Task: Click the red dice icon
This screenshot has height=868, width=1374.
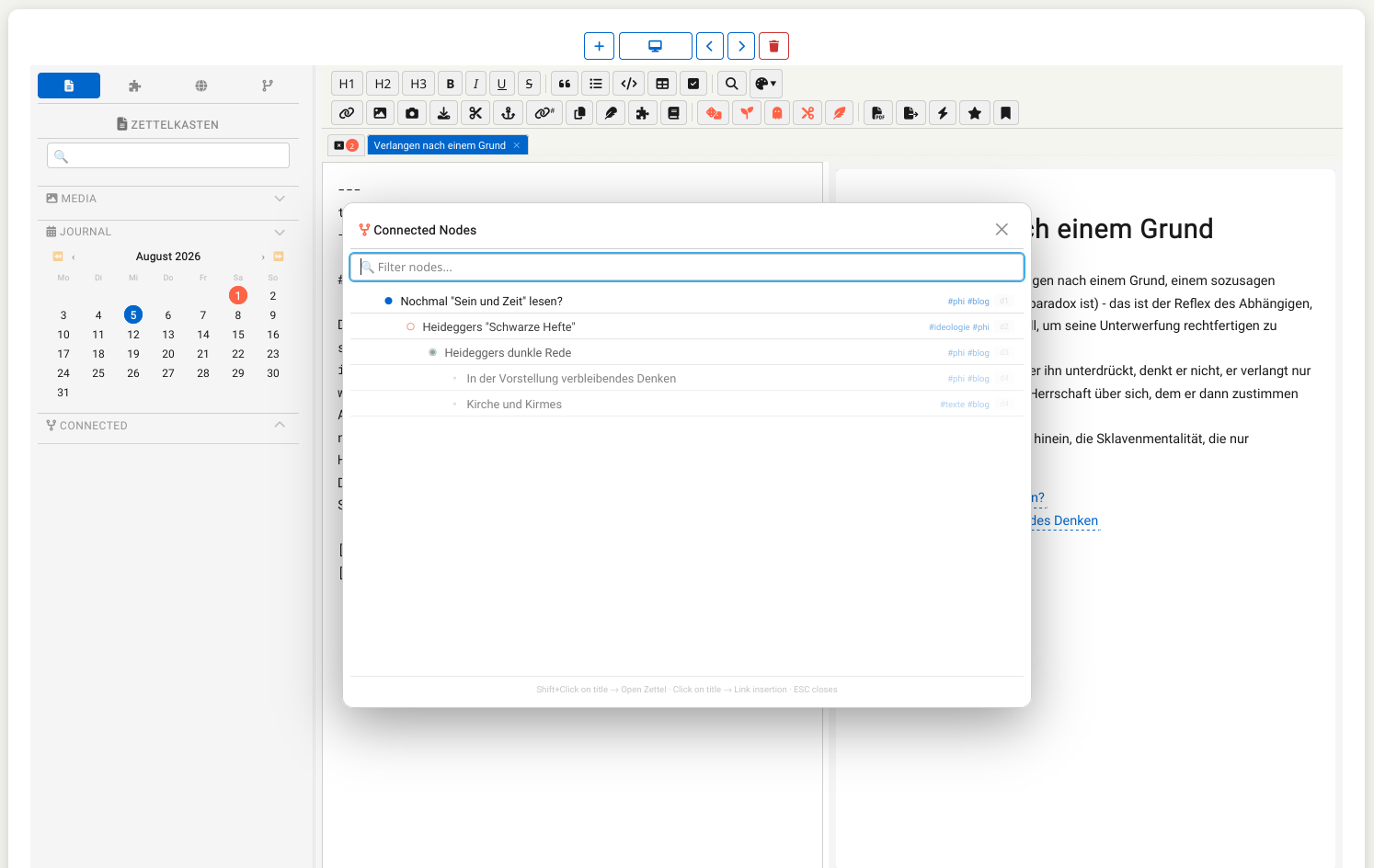Action: tap(714, 113)
